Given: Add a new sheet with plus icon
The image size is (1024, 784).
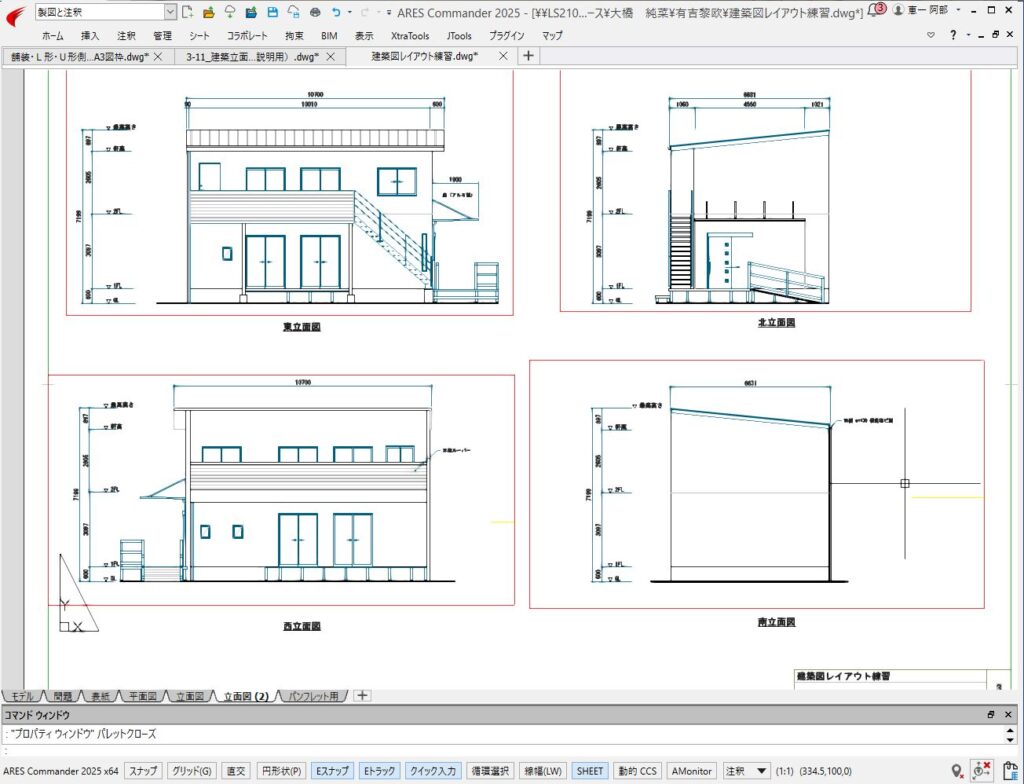Looking at the screenshot, I should tap(363, 696).
